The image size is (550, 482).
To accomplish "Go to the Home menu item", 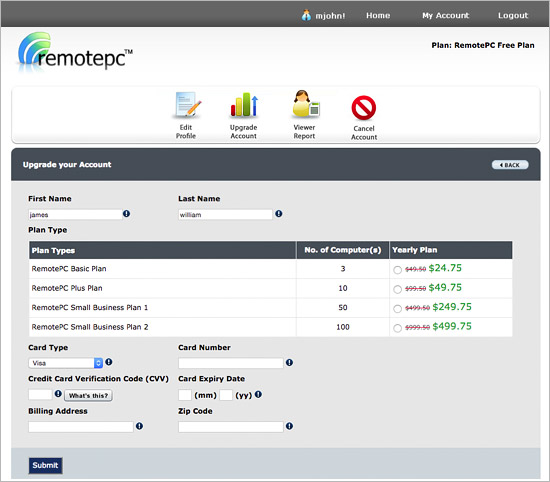I will [x=378, y=15].
